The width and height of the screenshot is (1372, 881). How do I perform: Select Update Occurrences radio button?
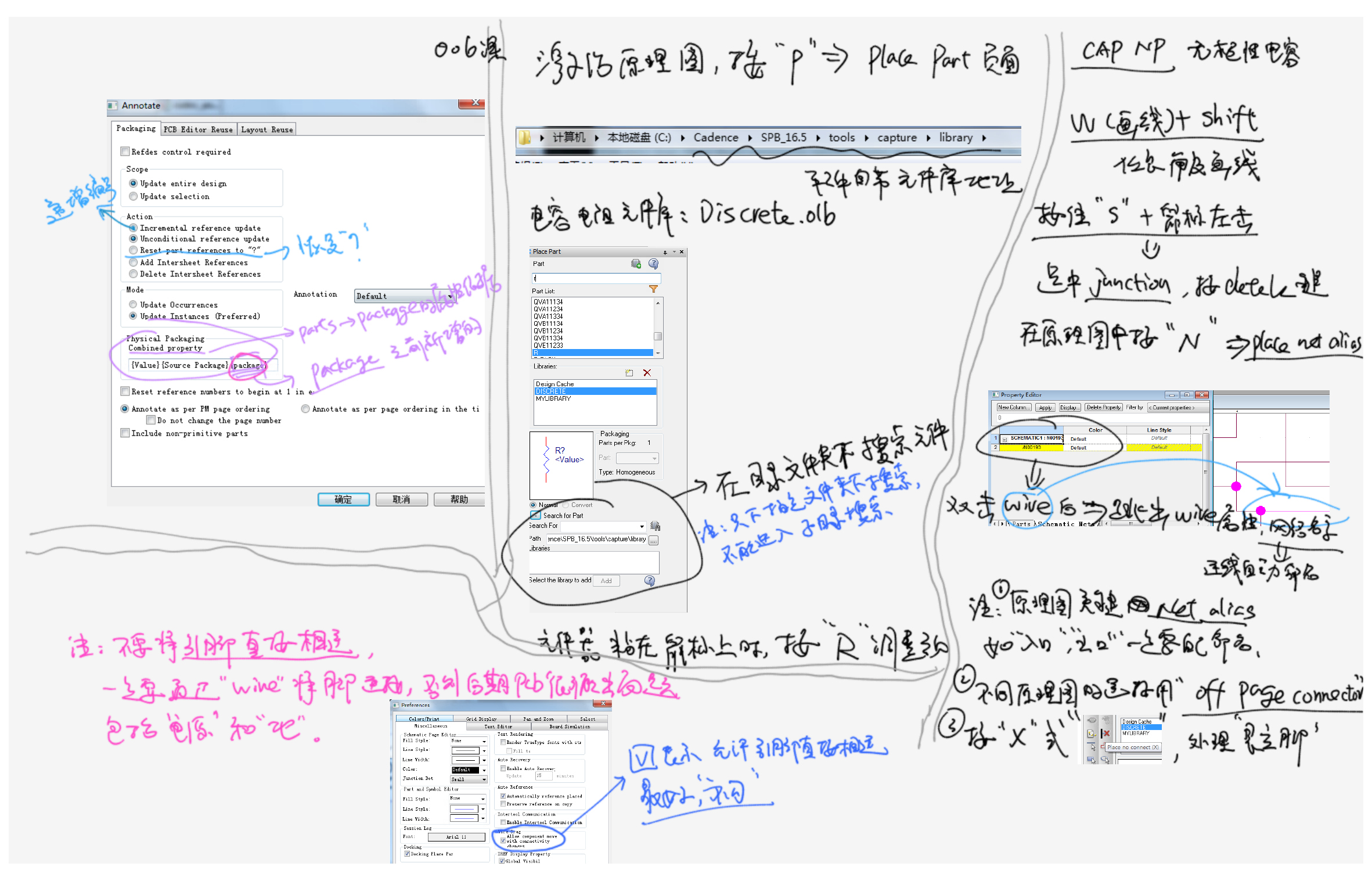coord(133,305)
